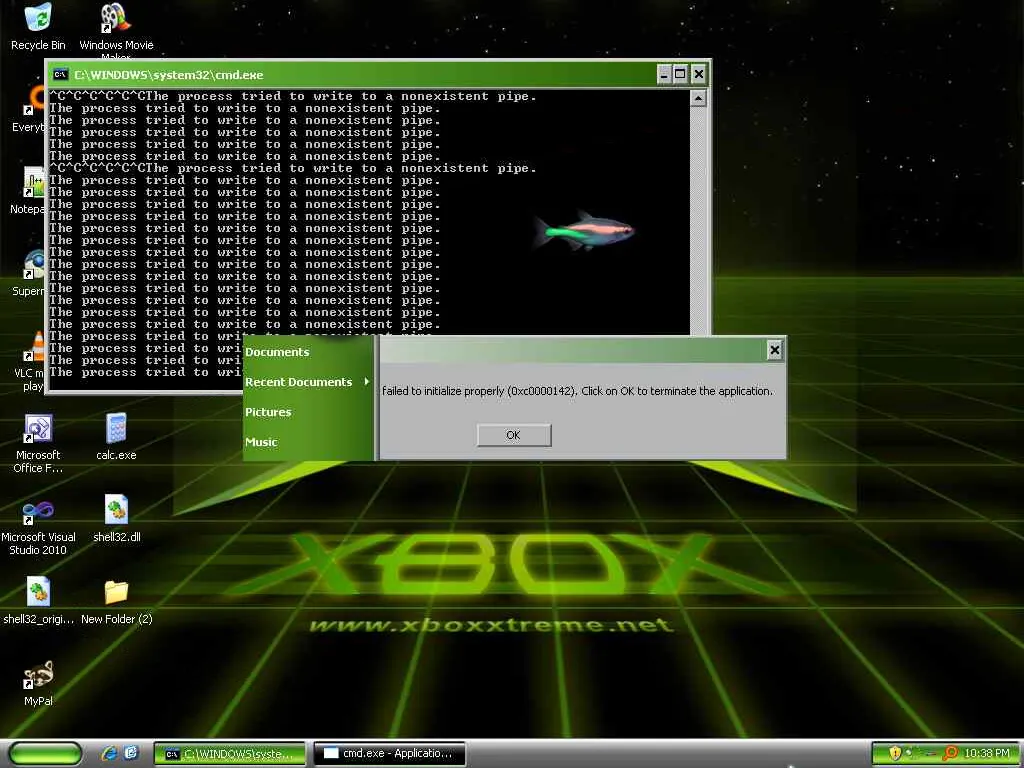Switch to C:\WINDOWS\syste... taskbar button
1024x768 pixels.
click(x=229, y=754)
